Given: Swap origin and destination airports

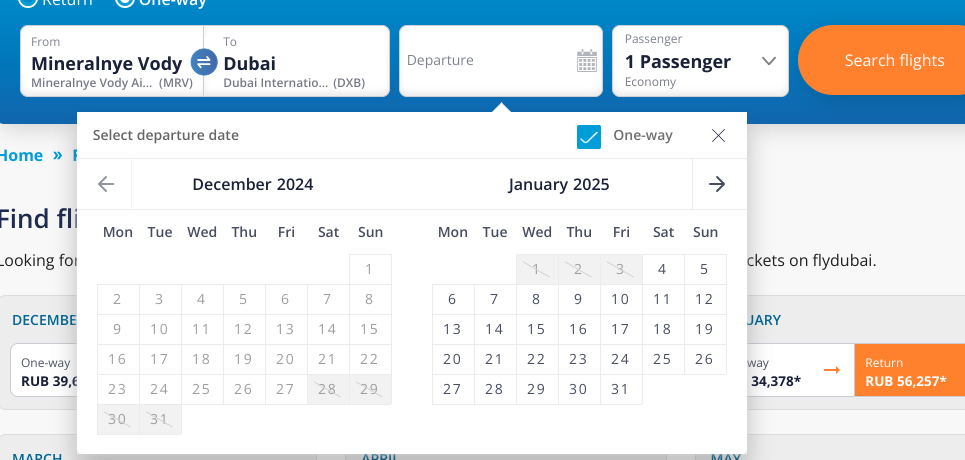Looking at the screenshot, I should click(204, 62).
